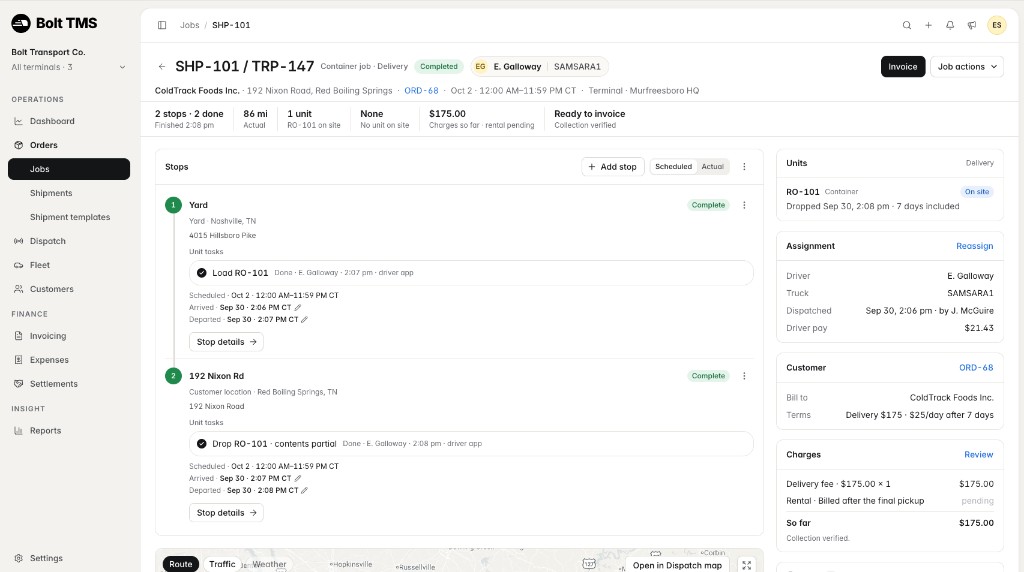Image resolution: width=1024 pixels, height=572 pixels.
Task: Click the On site badge for RO-101
Action: tap(977, 192)
